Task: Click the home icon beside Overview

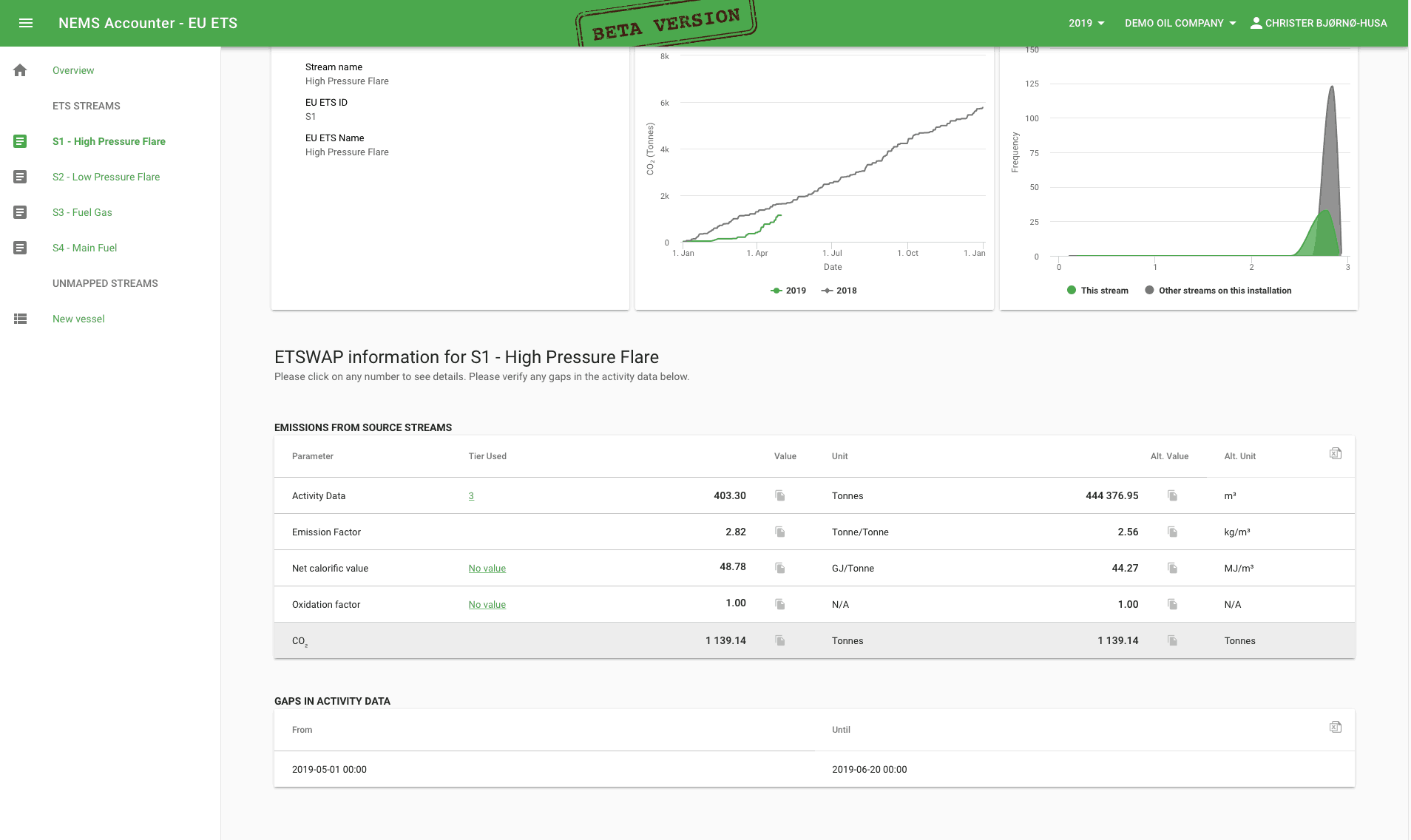Action: point(20,70)
